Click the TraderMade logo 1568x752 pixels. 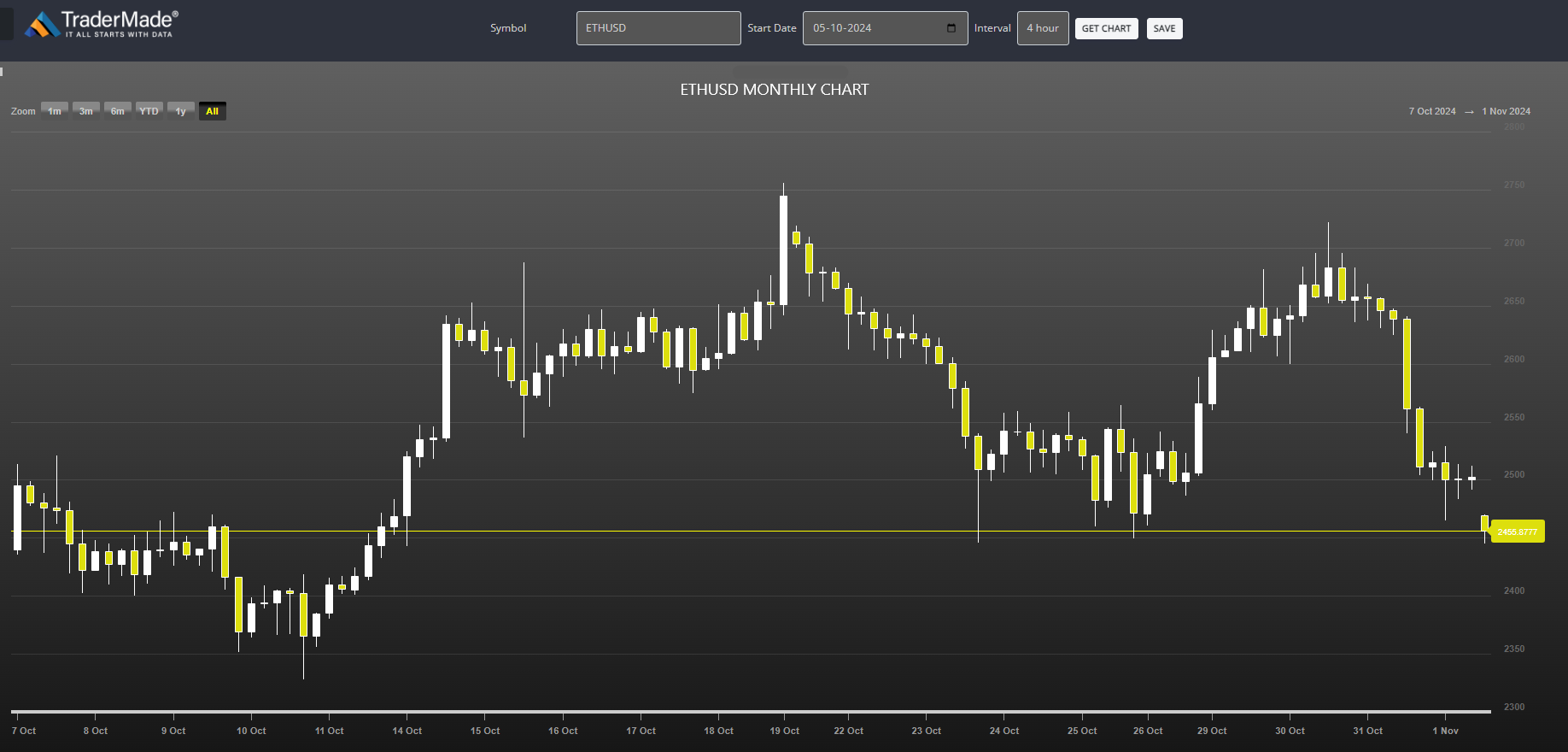(102, 25)
